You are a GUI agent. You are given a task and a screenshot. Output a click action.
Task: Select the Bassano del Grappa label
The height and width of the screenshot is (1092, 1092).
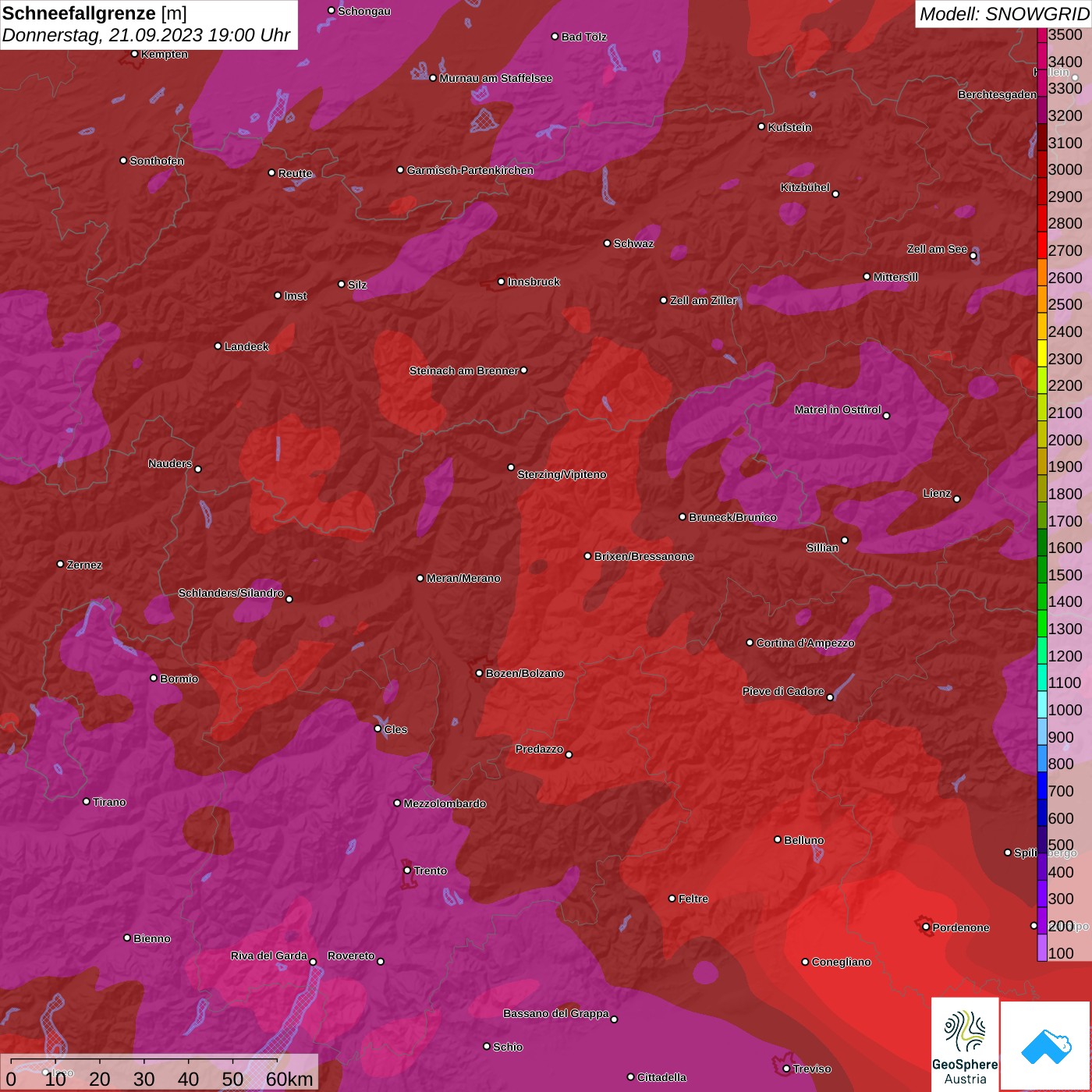pos(556,1013)
